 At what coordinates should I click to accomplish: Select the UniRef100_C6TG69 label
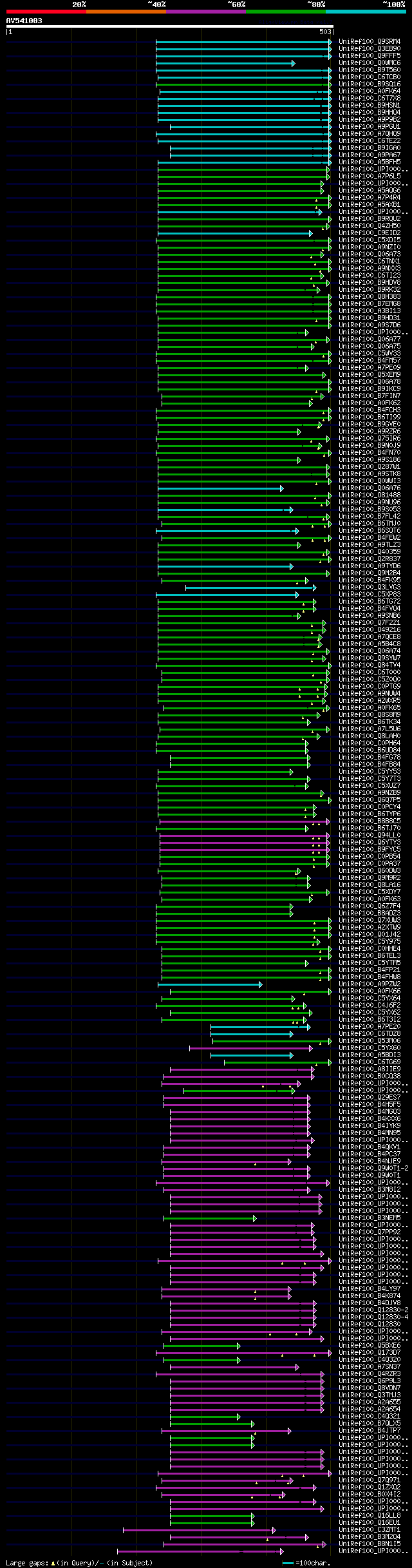(x=370, y=1062)
